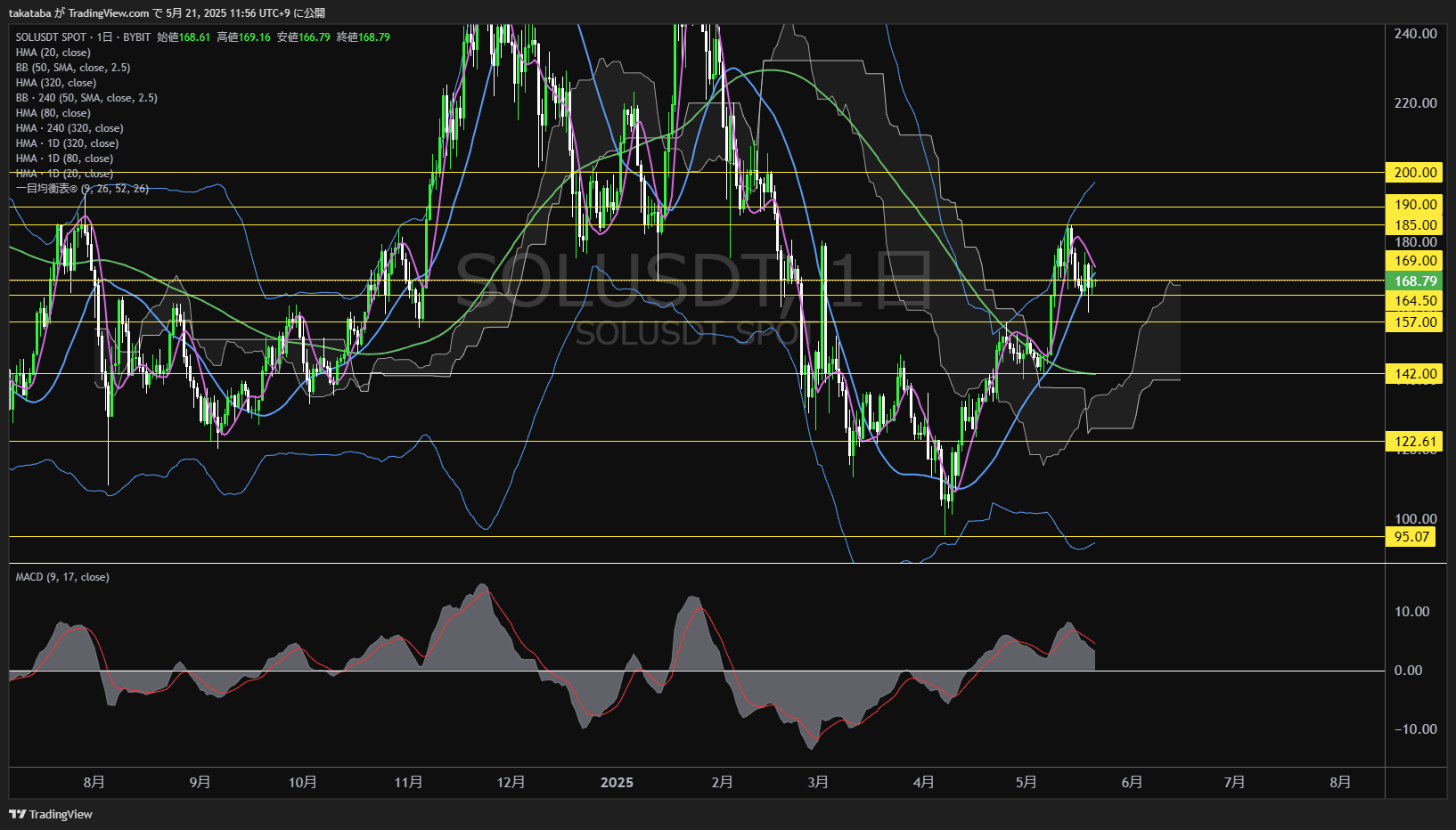Select the HMA (320, close) indicator legend
The width and height of the screenshot is (1456, 830).
click(x=55, y=83)
